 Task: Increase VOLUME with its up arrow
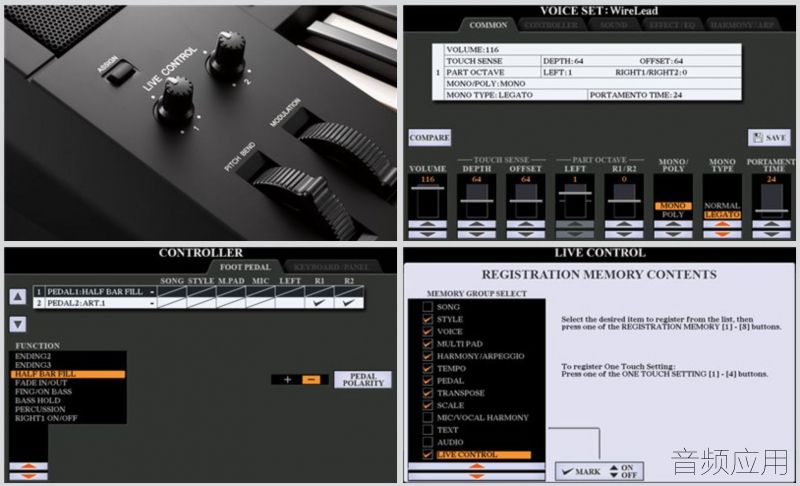(x=428, y=224)
